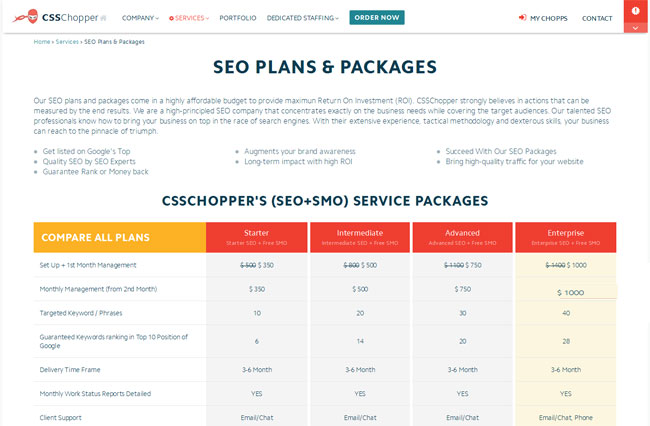Select the Advanced plan header
The image size is (650, 426).
pos(463,237)
